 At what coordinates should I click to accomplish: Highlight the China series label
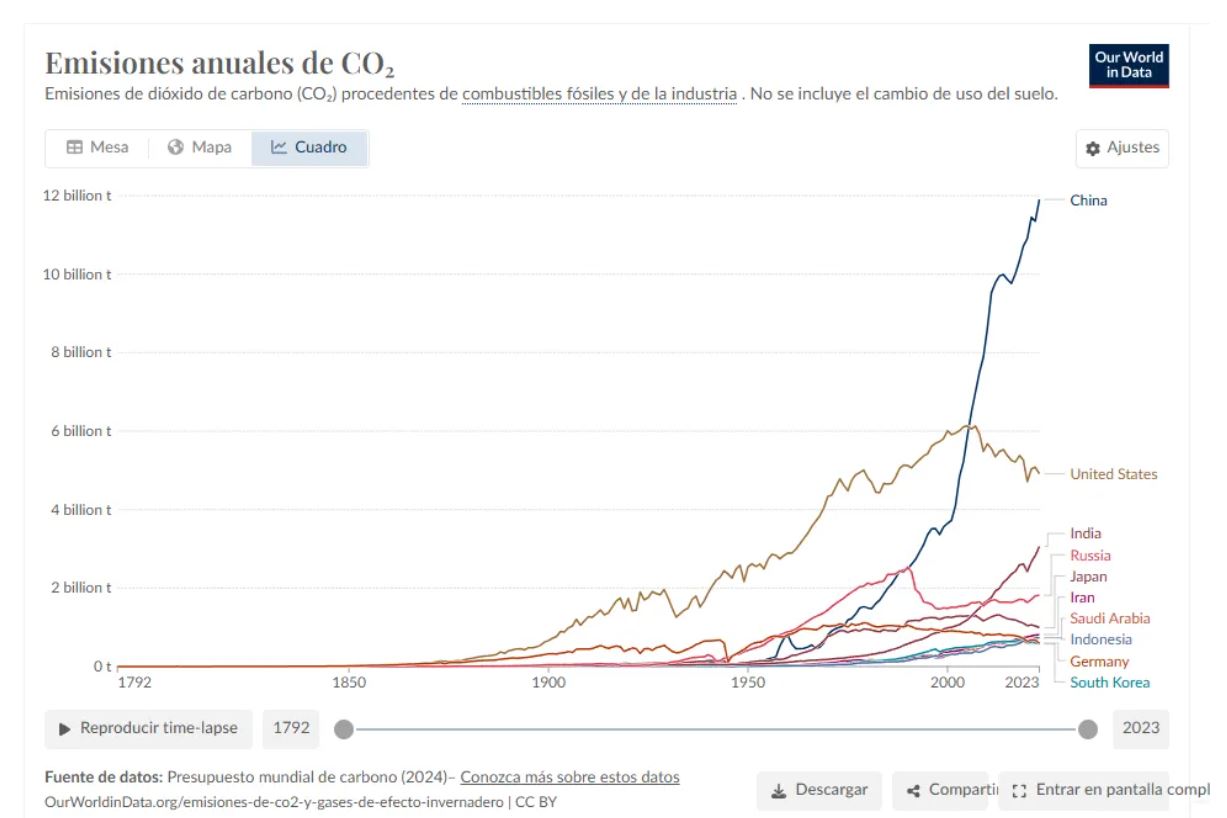tap(1088, 200)
